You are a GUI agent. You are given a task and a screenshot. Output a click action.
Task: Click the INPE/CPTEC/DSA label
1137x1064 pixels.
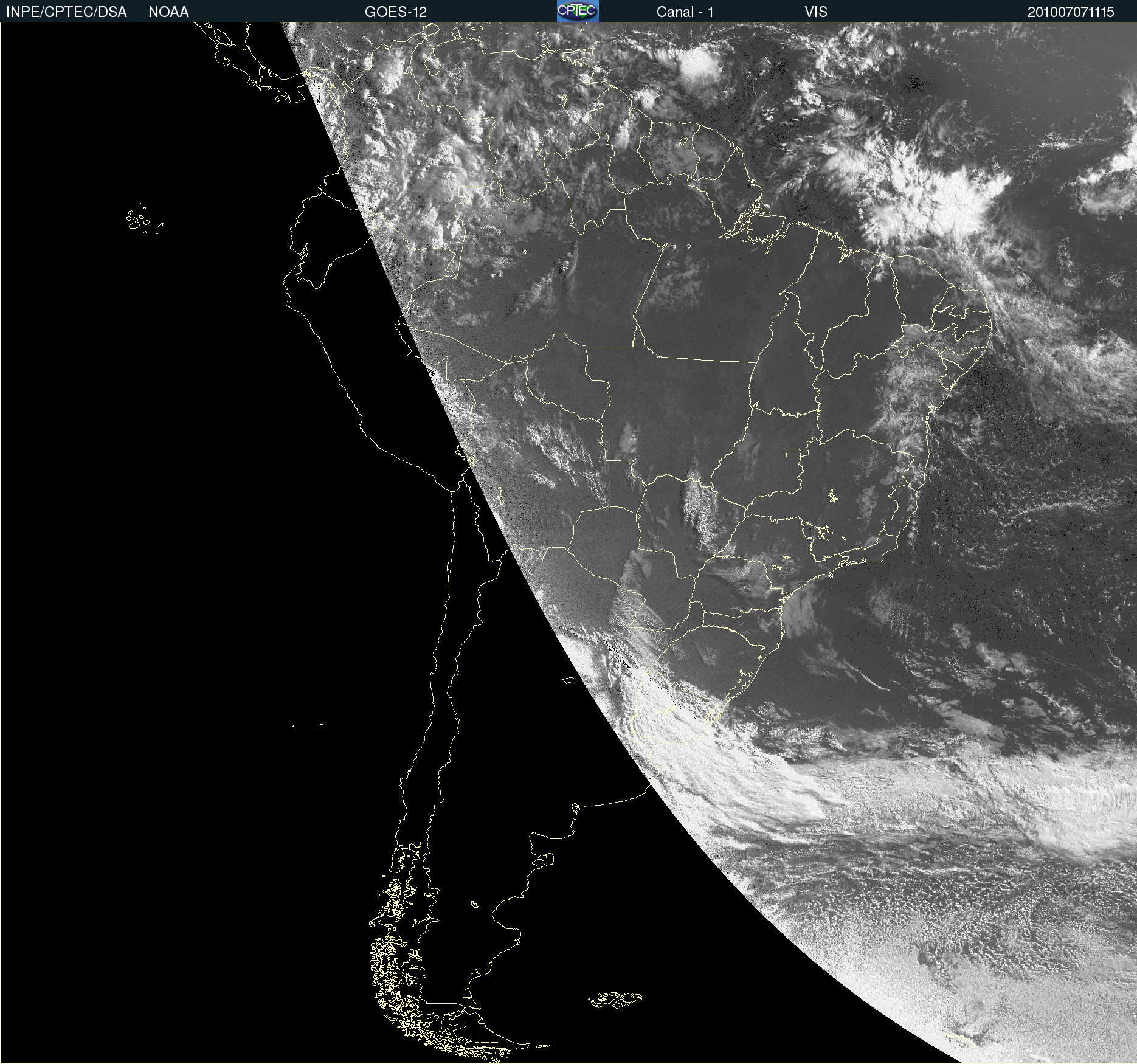click(x=66, y=12)
